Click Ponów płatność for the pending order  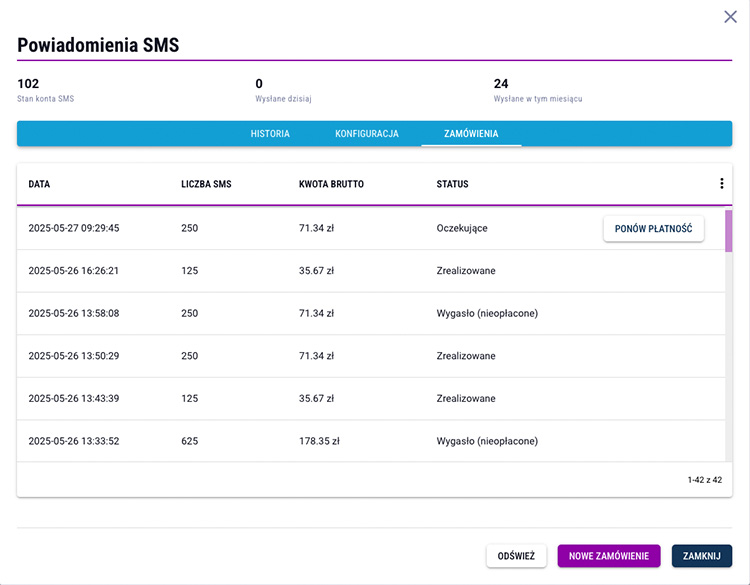click(x=653, y=229)
